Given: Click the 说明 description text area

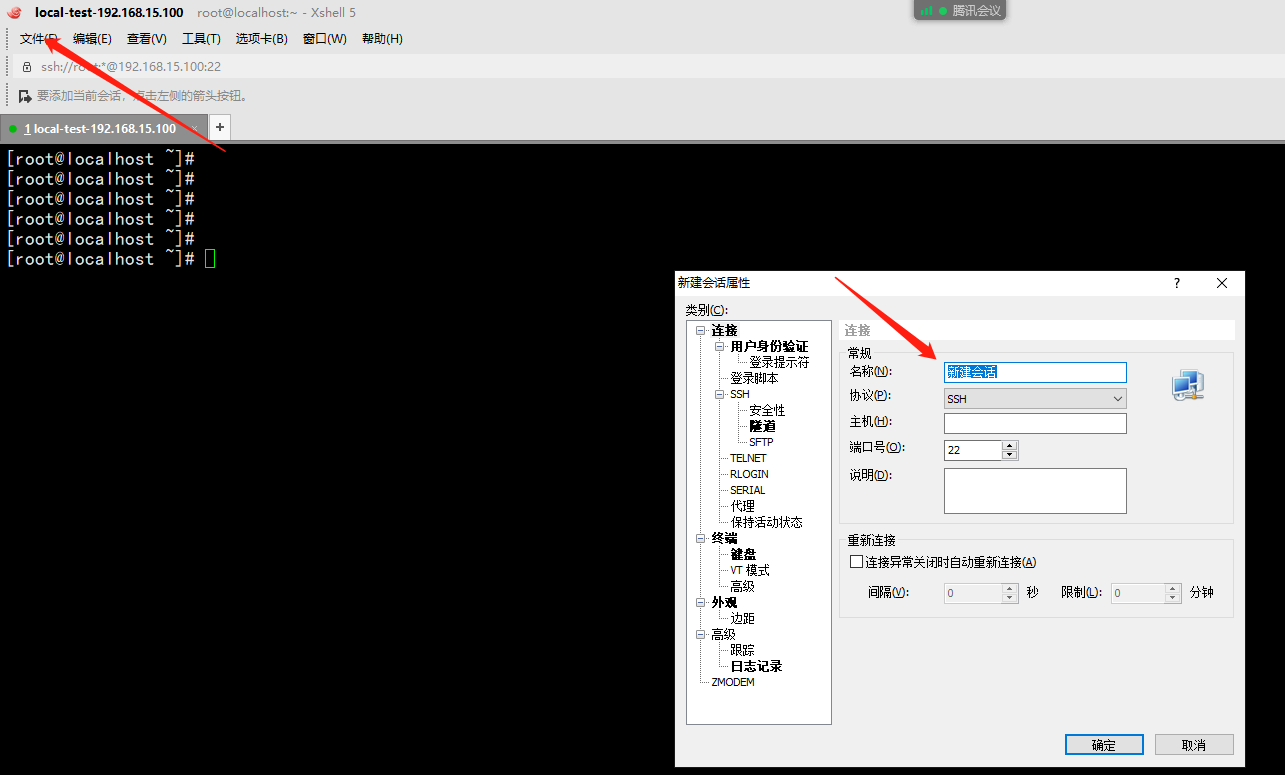Looking at the screenshot, I should click(1035, 491).
